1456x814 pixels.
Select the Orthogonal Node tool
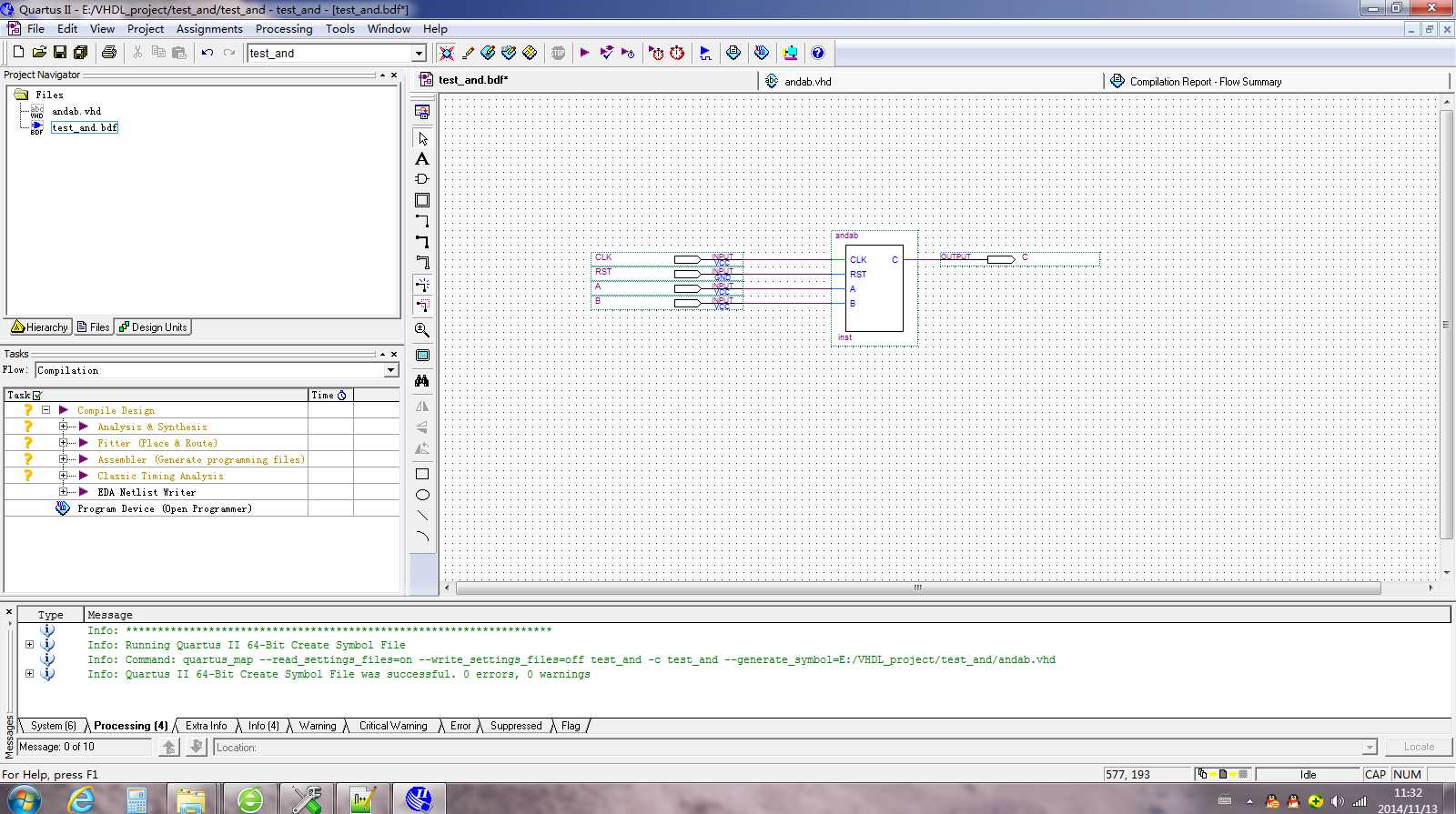[422, 221]
